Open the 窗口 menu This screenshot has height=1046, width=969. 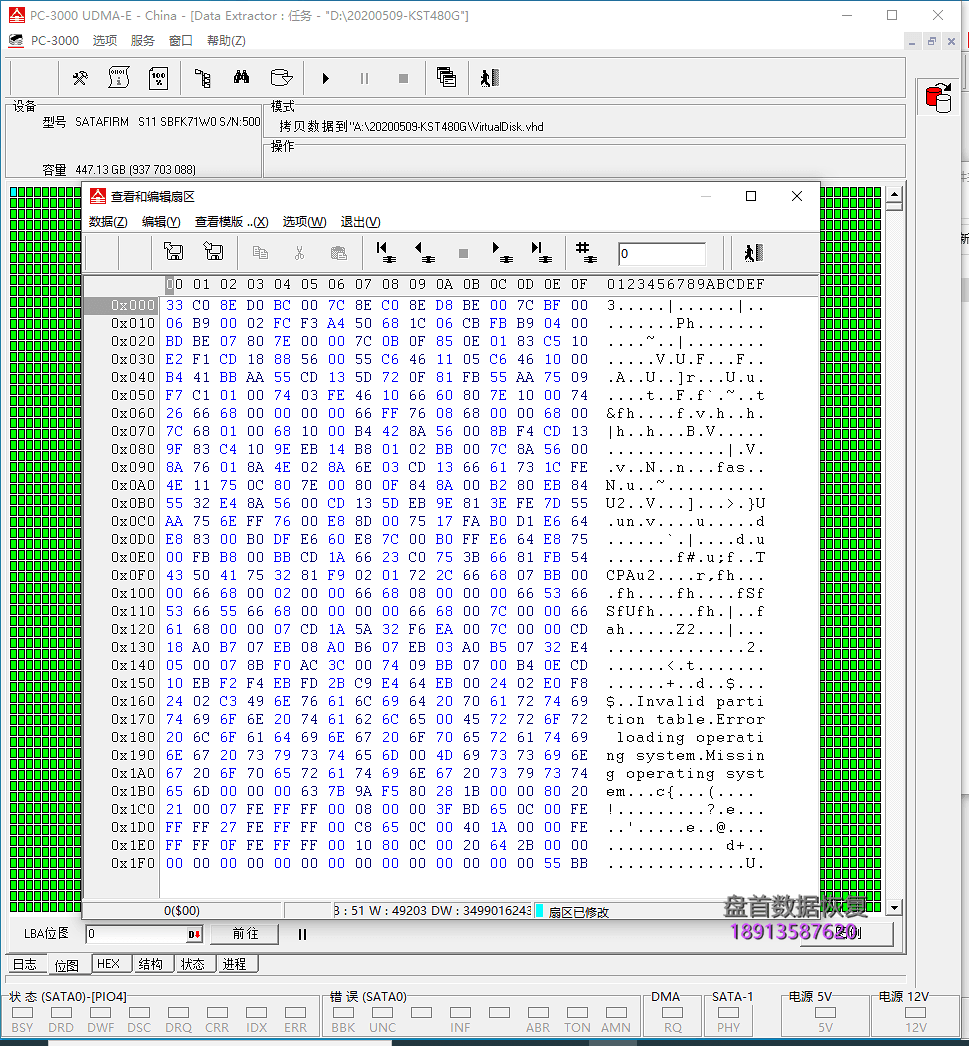pyautogui.click(x=181, y=41)
